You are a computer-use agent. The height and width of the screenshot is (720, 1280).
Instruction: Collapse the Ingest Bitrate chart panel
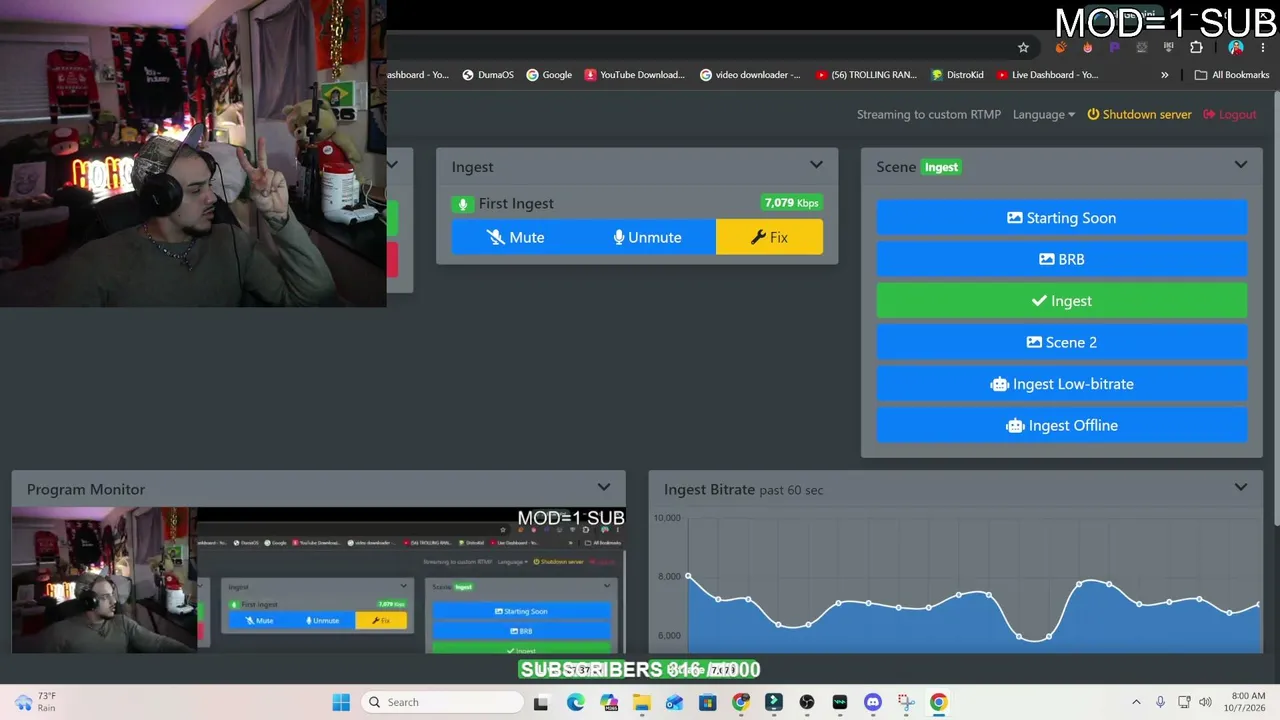click(1241, 488)
